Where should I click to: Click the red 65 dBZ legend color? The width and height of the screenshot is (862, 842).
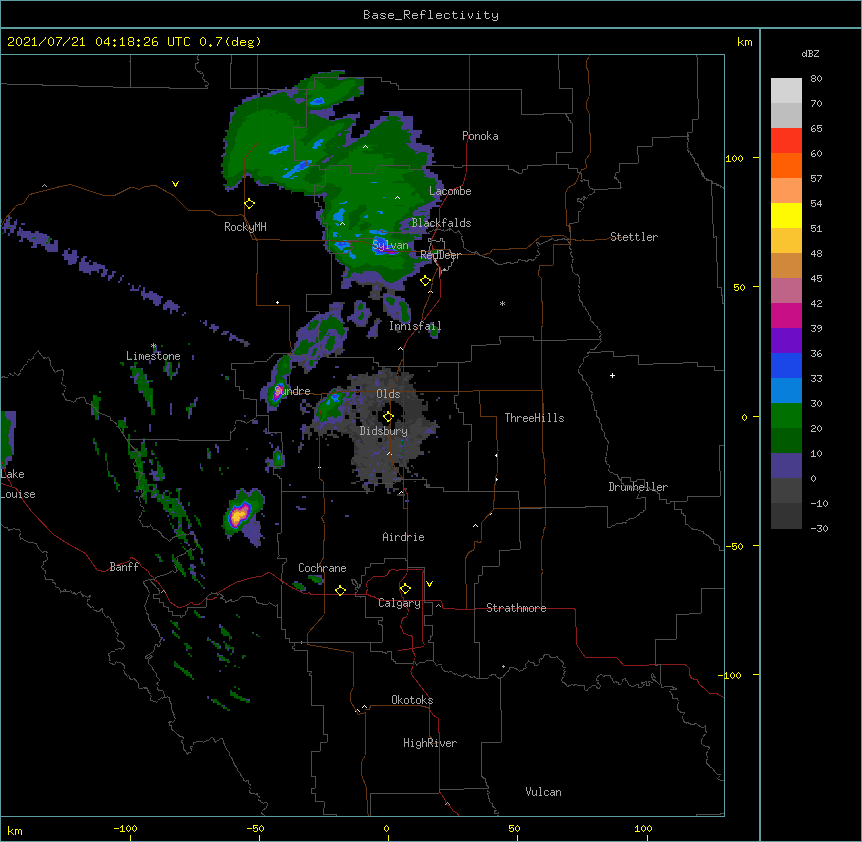pyautogui.click(x=786, y=141)
